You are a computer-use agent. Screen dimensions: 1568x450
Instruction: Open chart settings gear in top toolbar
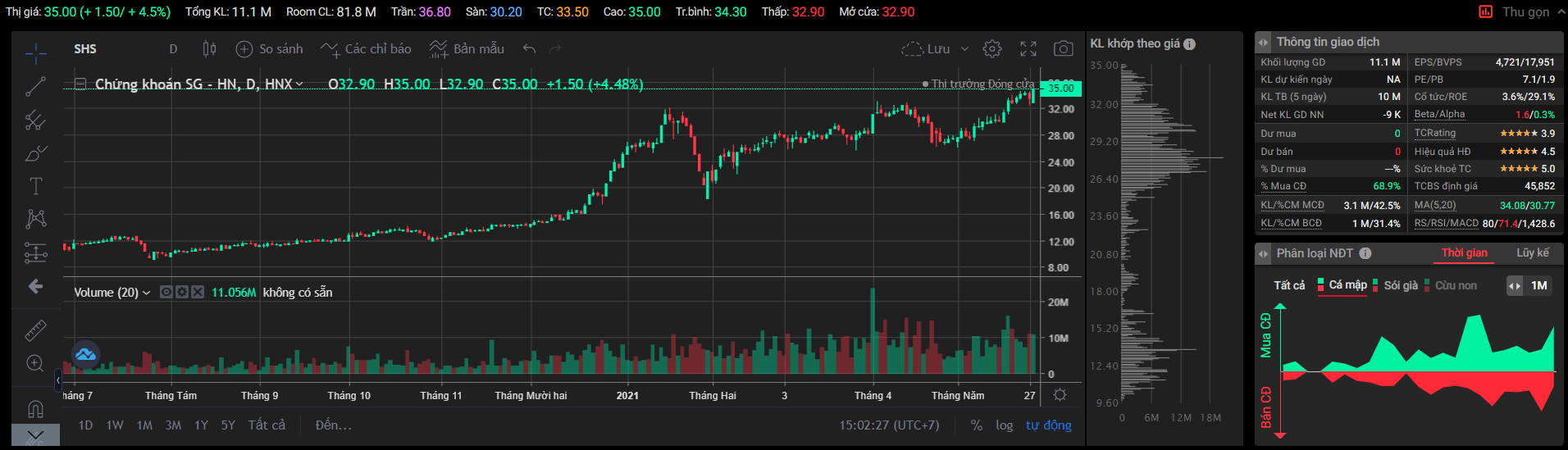tap(992, 49)
